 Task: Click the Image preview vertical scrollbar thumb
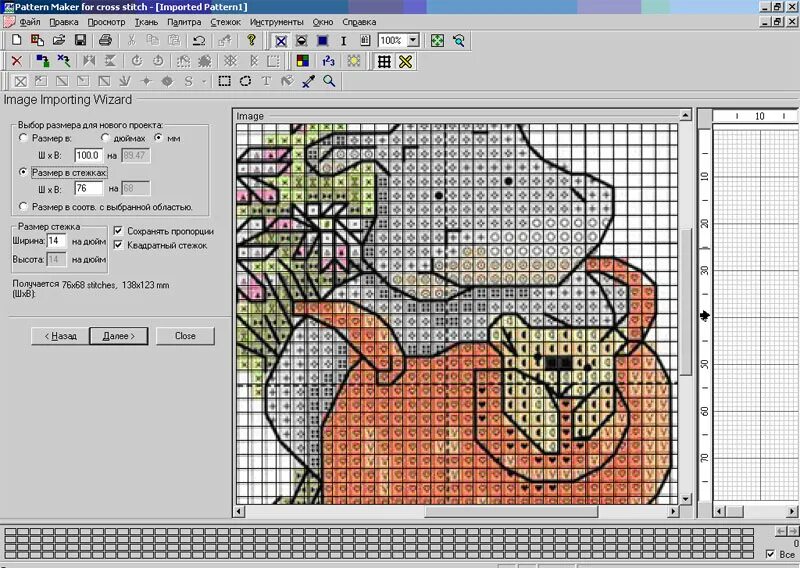pos(686,301)
